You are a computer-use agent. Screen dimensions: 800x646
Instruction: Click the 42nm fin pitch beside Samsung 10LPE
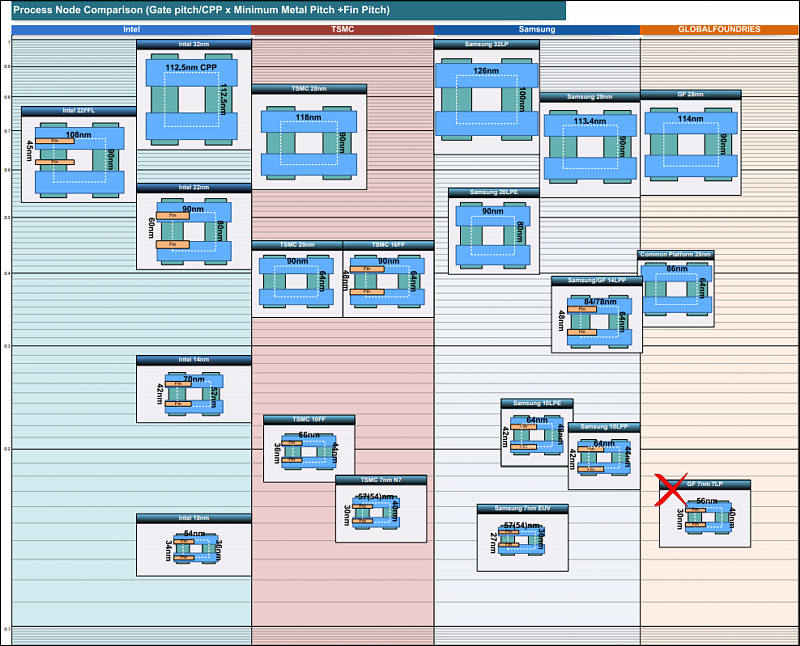point(505,437)
